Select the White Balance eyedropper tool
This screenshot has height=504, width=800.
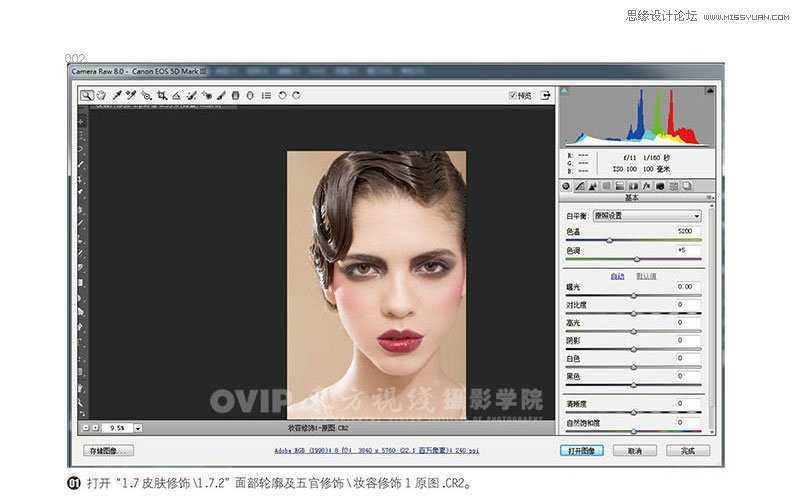pos(117,95)
